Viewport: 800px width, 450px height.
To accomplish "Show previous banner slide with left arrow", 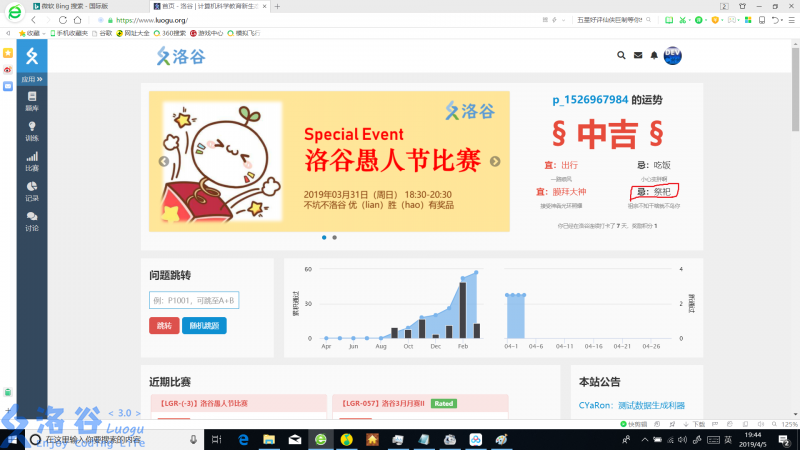I will click(x=164, y=161).
